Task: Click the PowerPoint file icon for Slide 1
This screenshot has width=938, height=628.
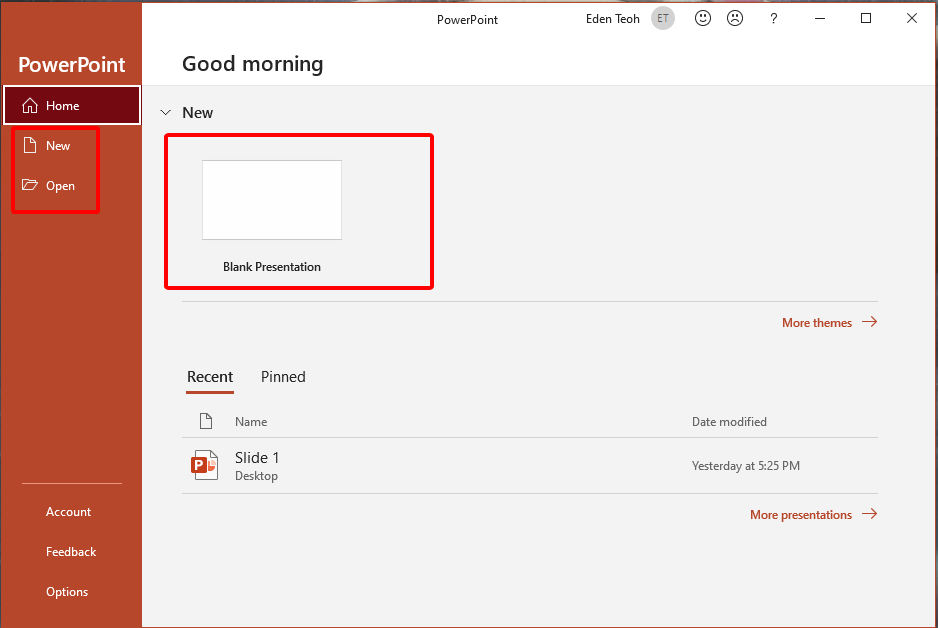Action: (x=204, y=466)
